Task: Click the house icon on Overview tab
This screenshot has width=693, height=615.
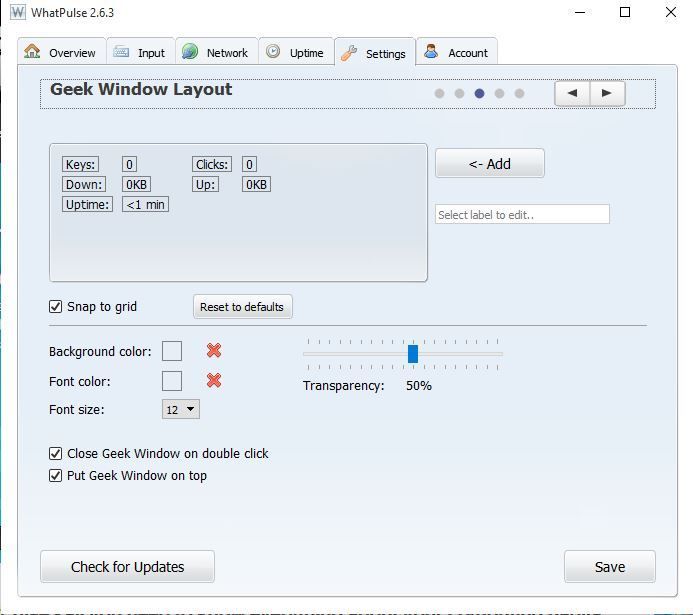Action: [32, 51]
